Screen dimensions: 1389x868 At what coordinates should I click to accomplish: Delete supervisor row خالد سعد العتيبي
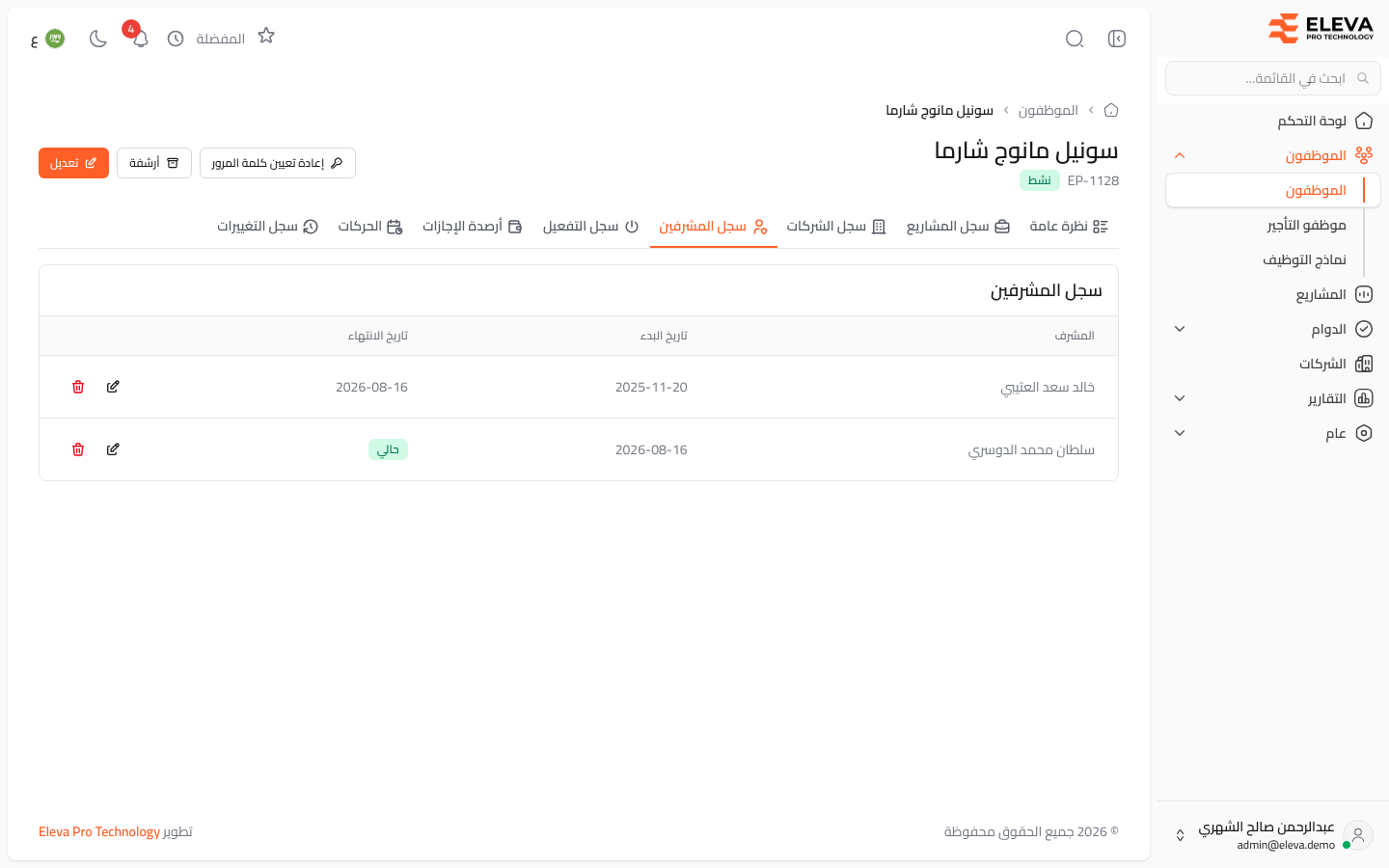78,387
